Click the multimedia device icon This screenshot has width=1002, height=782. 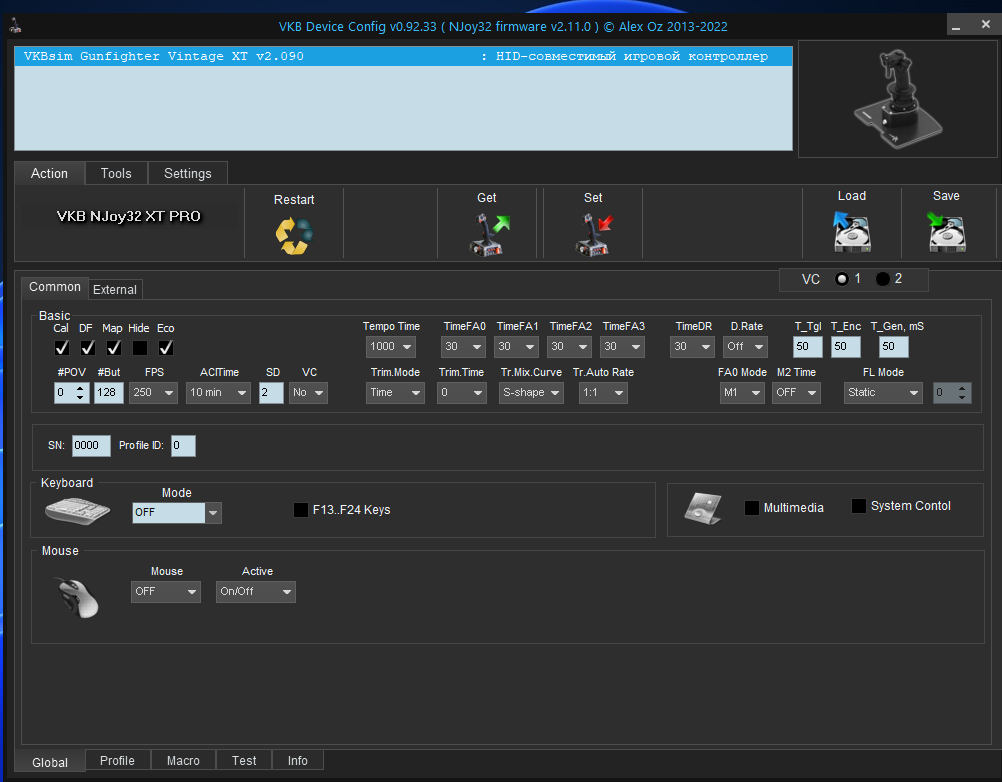703,508
